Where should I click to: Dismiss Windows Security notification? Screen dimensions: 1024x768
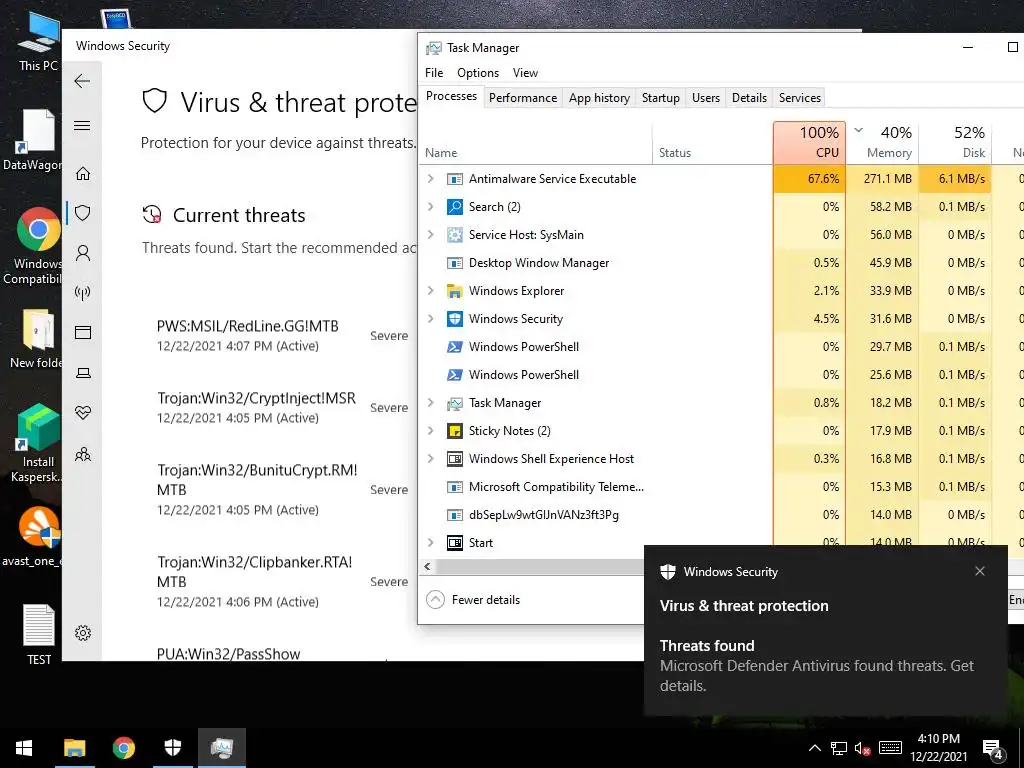click(x=980, y=571)
